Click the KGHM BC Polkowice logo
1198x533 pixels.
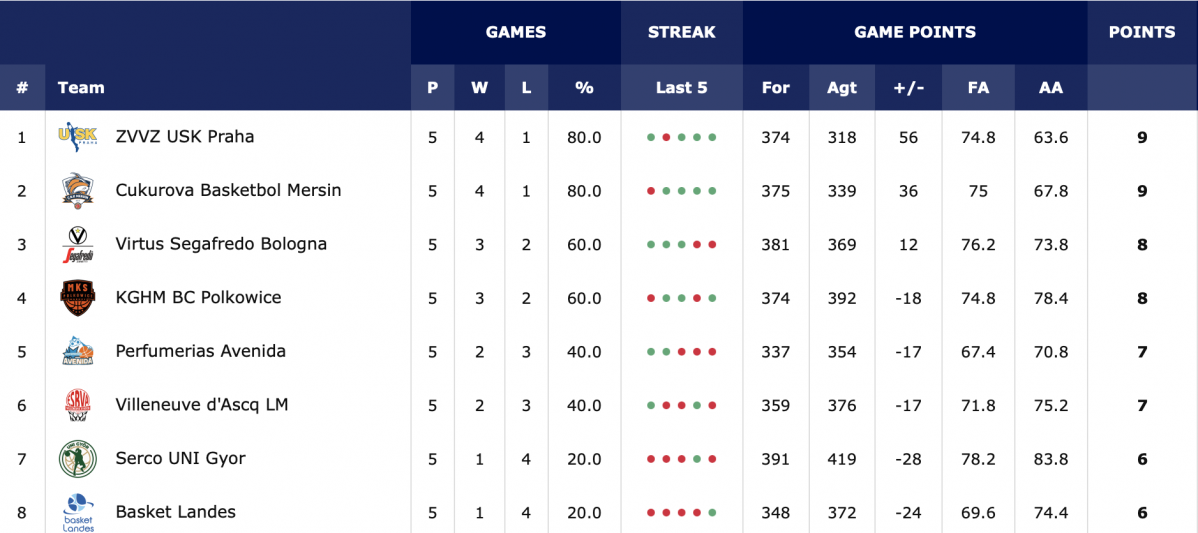[77, 298]
